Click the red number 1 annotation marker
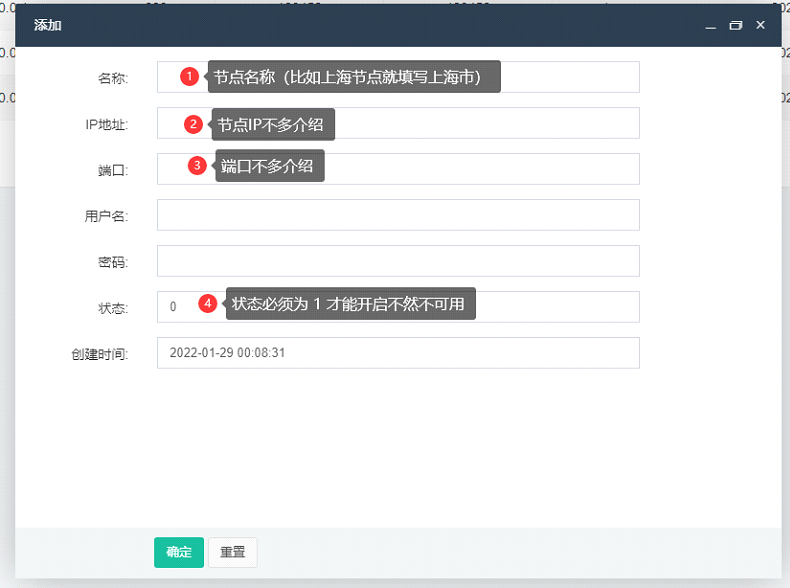Screen dimensions: 790x588 pyautogui.click(x=189, y=76)
